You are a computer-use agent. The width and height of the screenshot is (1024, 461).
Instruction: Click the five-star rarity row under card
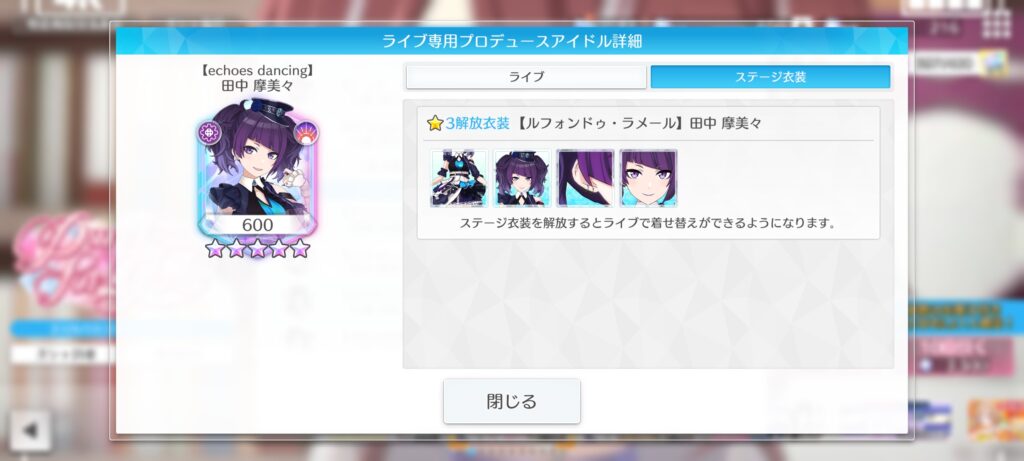coord(257,248)
